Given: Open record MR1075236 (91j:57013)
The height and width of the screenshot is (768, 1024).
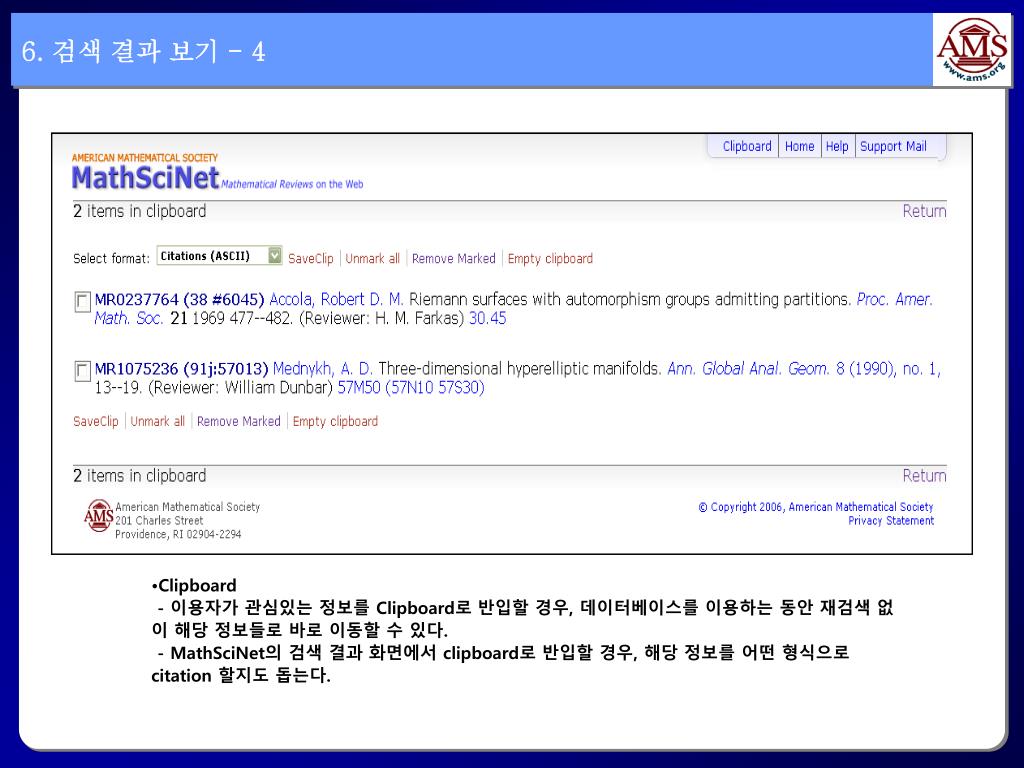Looking at the screenshot, I should point(182,369).
